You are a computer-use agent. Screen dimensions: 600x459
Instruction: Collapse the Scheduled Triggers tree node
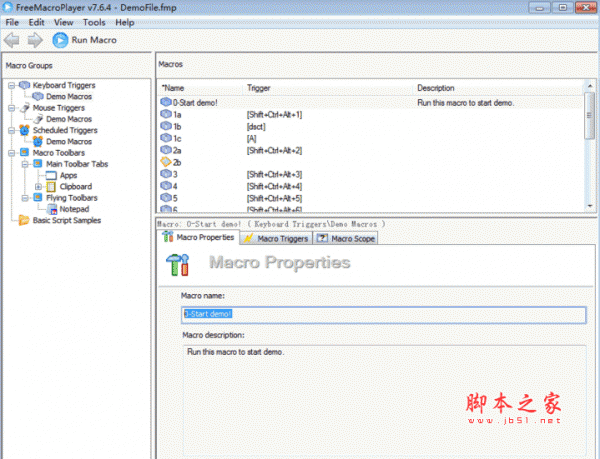point(11,130)
